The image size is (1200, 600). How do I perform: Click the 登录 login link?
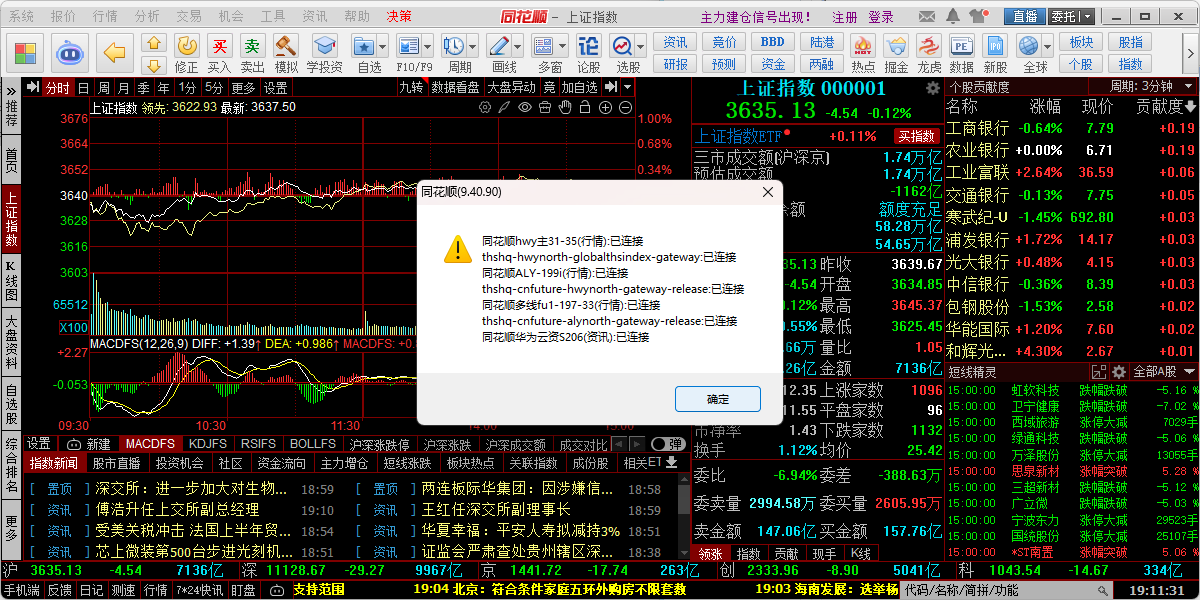[881, 17]
